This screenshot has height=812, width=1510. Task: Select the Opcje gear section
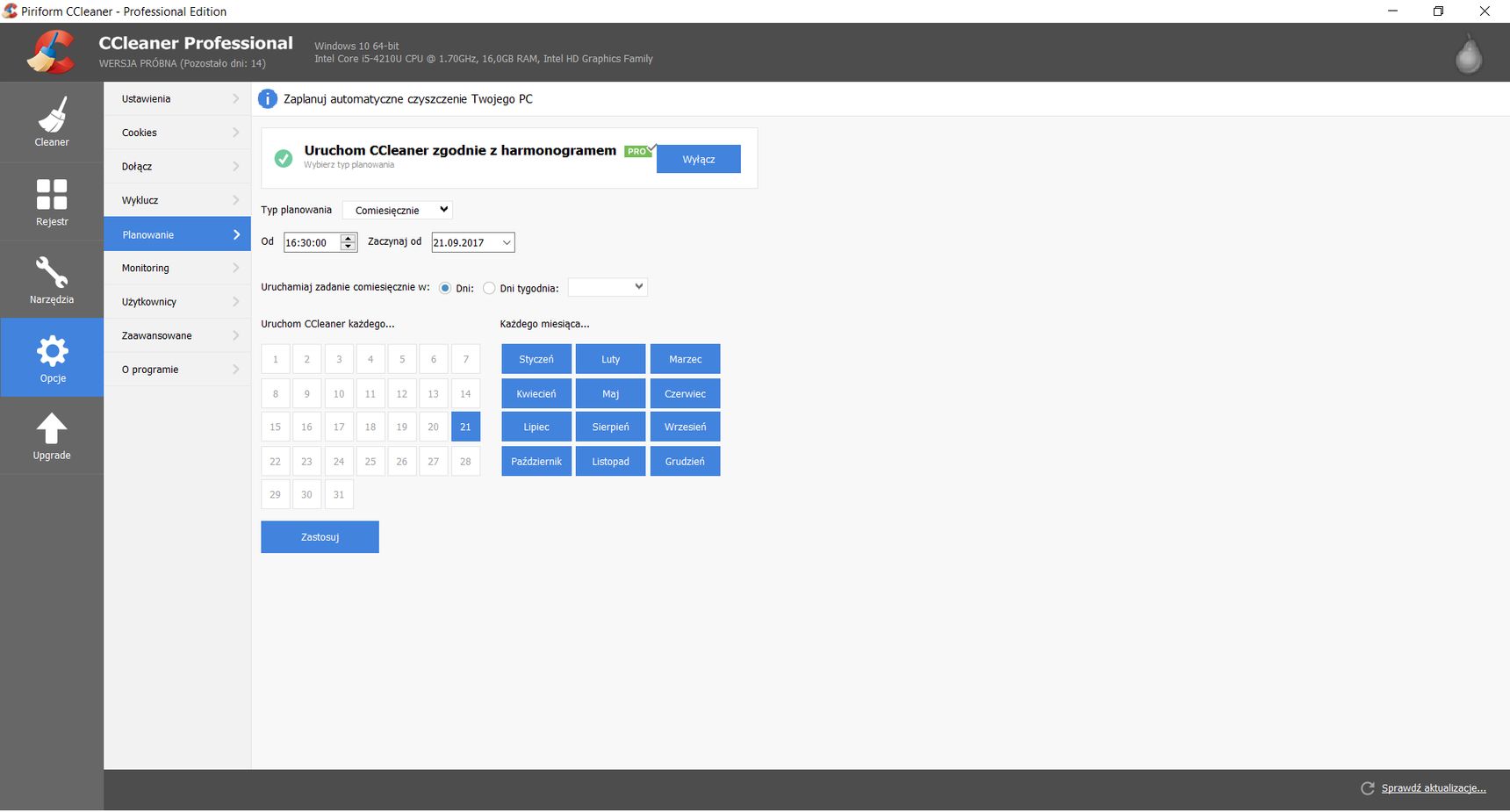pyautogui.click(x=52, y=358)
